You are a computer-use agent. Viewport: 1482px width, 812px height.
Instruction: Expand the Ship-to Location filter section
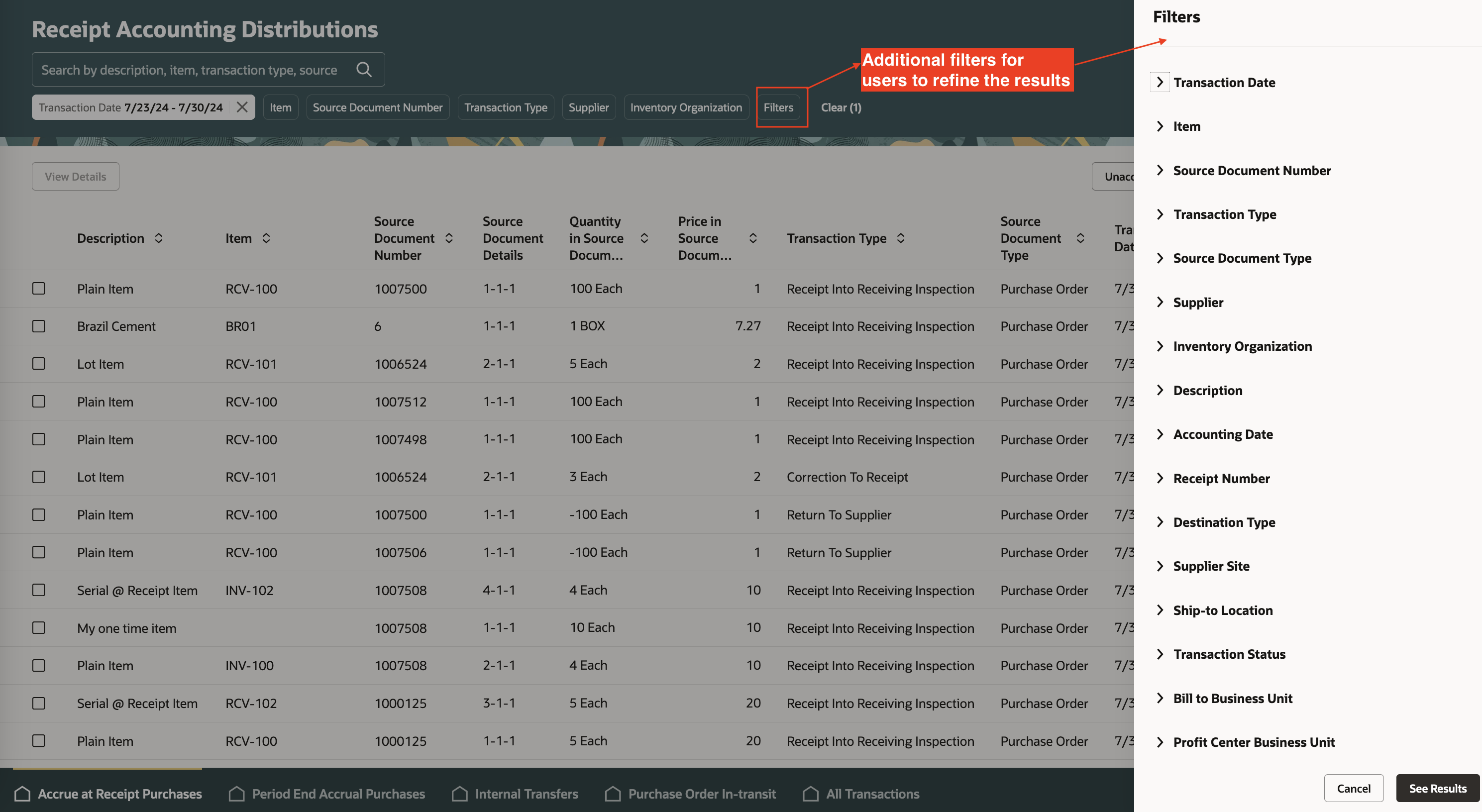pyautogui.click(x=1160, y=610)
